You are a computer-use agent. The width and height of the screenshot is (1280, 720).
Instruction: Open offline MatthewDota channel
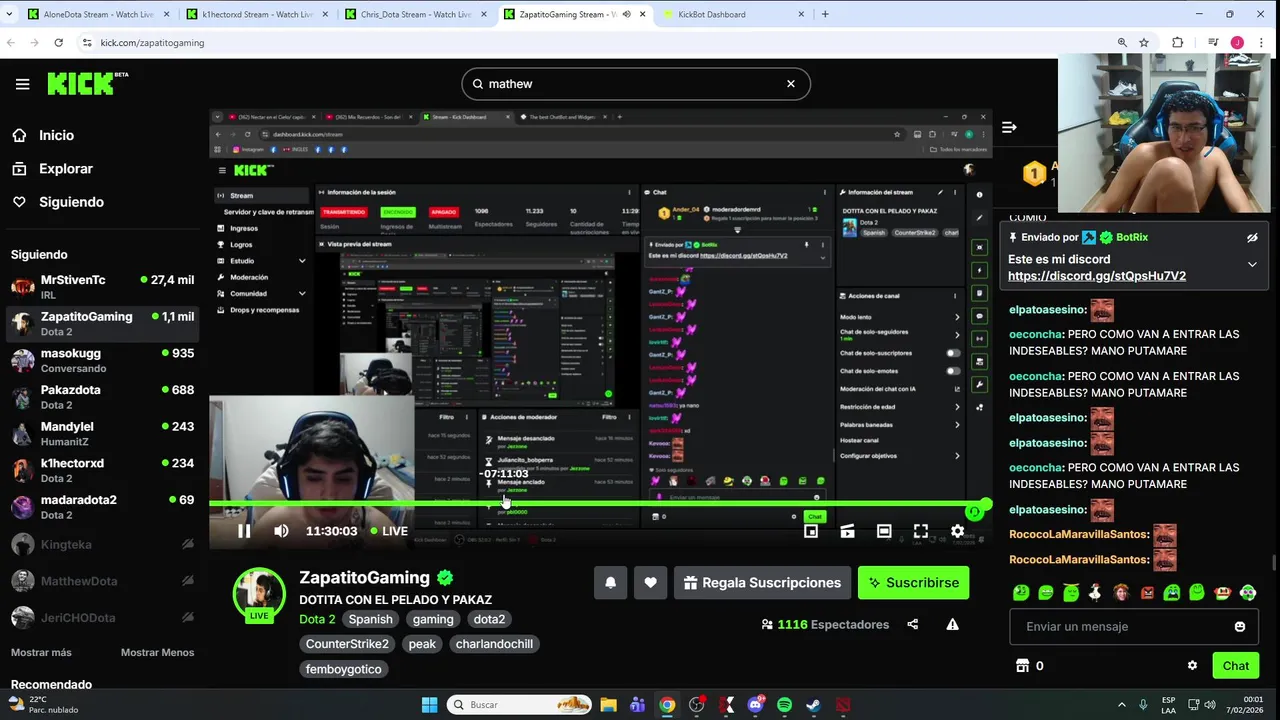tap(102, 581)
